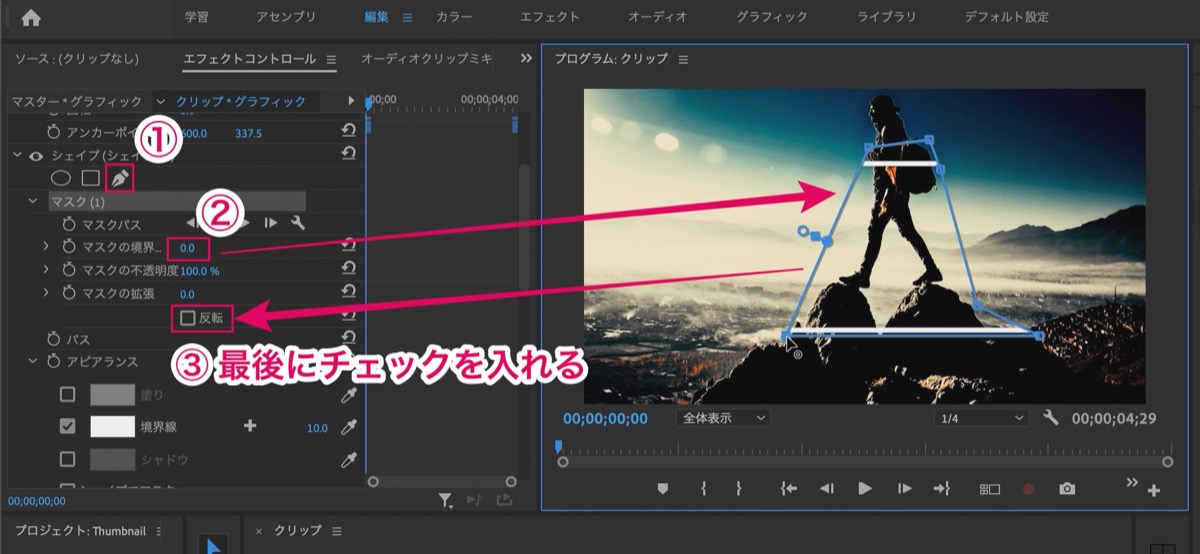
Task: Collapse the シェイプ (Shape) section
Action: click(17, 155)
